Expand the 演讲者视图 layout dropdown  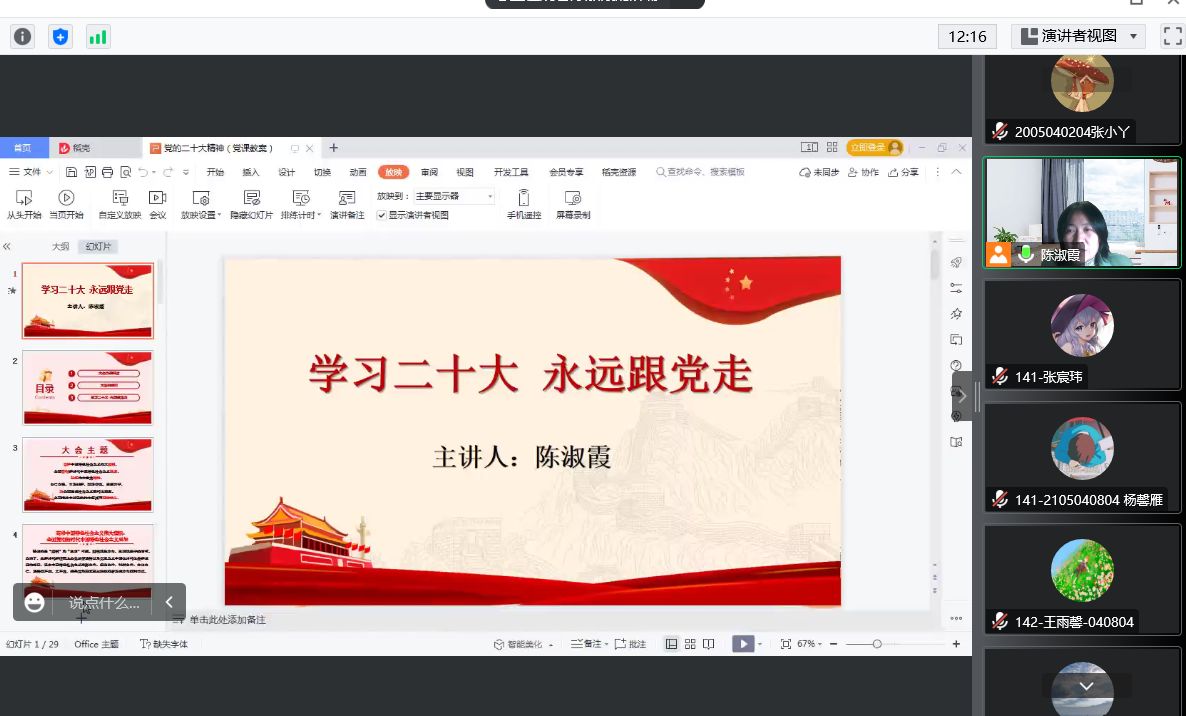[x=1133, y=37]
